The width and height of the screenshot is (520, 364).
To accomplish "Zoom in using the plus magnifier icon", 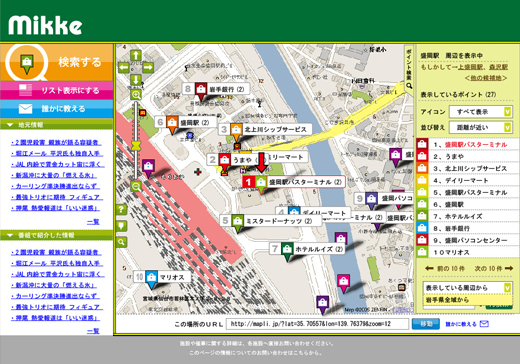I will click(x=136, y=95).
